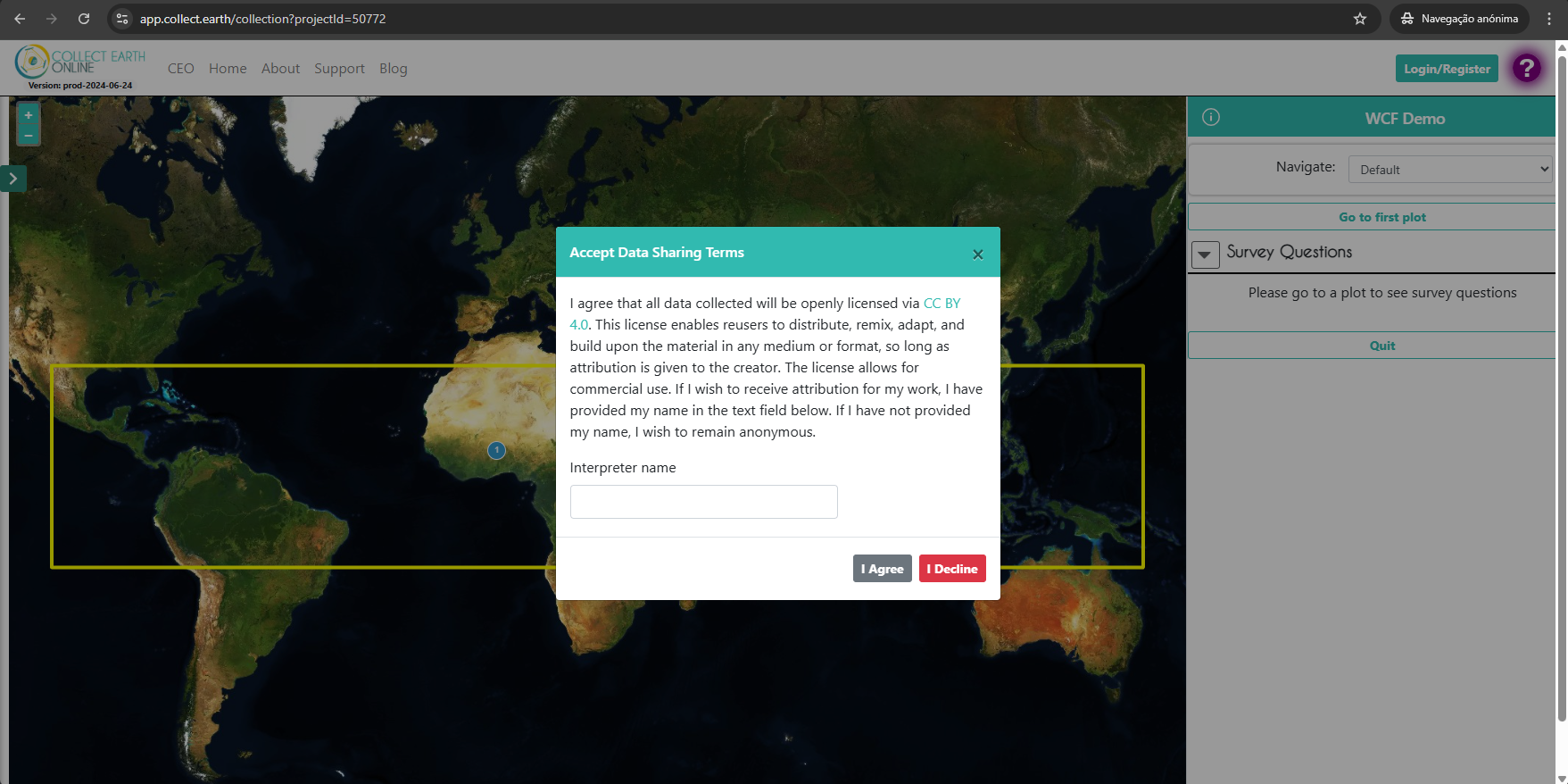Click the Interpreter name text field
The image size is (1568, 784).
pyautogui.click(x=704, y=502)
